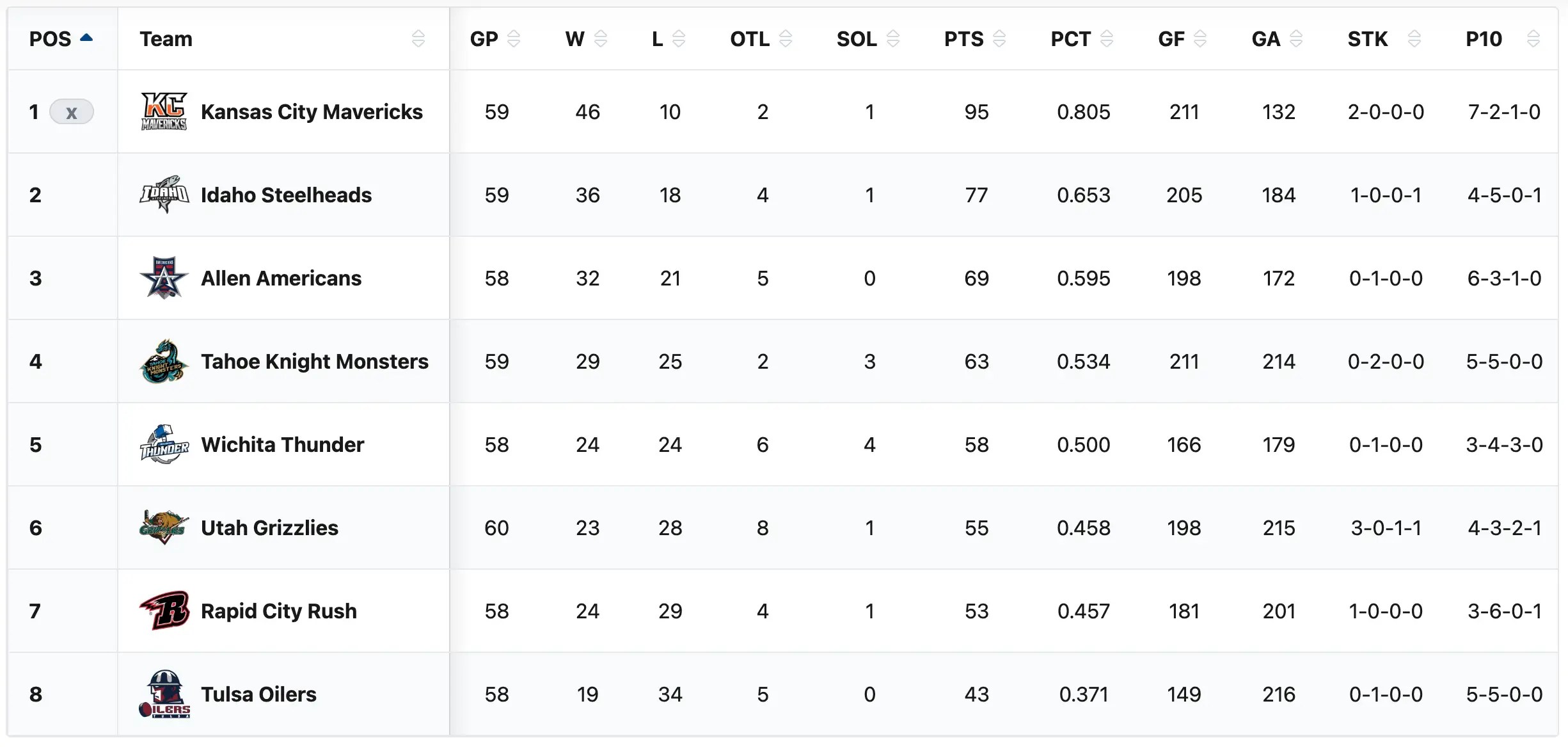Toggle sorting by GP games played
The image size is (1568, 747).
(514, 39)
